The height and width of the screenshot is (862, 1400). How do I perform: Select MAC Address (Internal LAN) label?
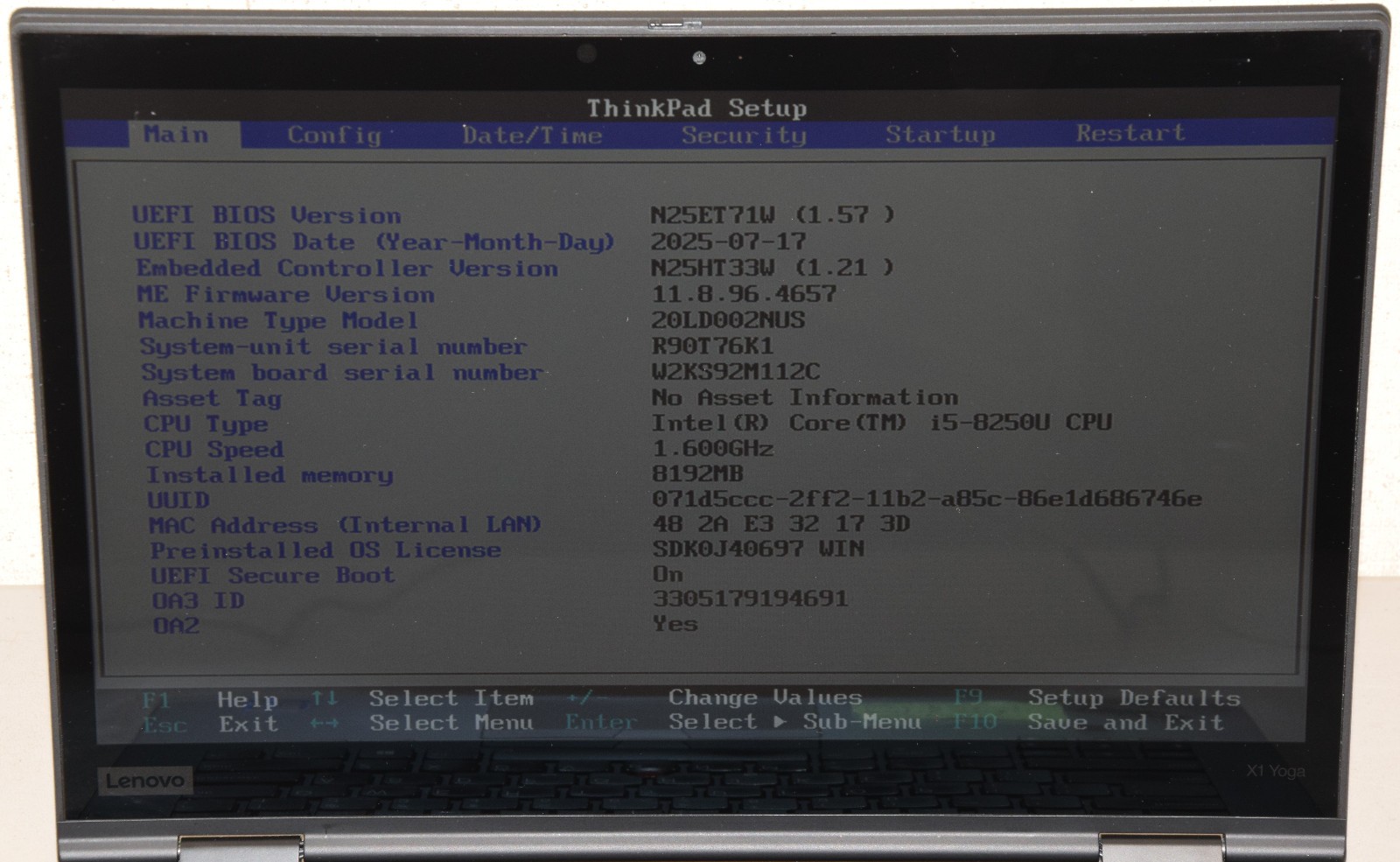(345, 526)
